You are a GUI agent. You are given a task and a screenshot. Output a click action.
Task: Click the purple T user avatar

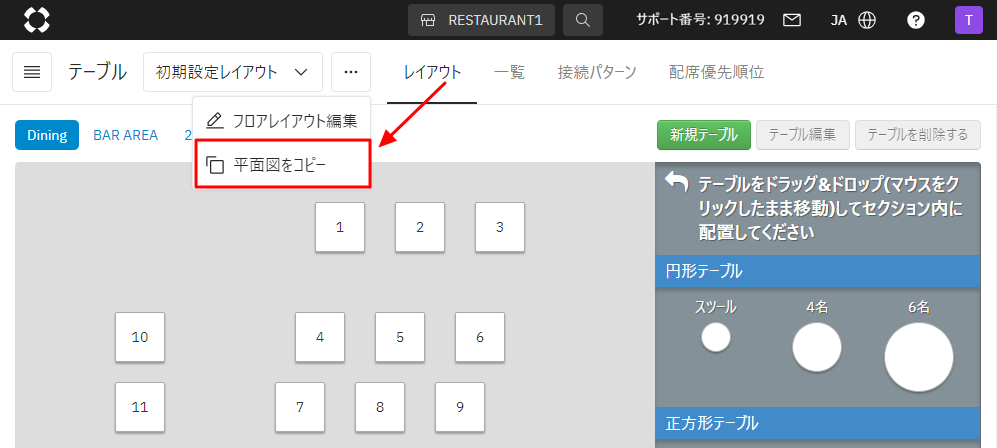click(969, 19)
